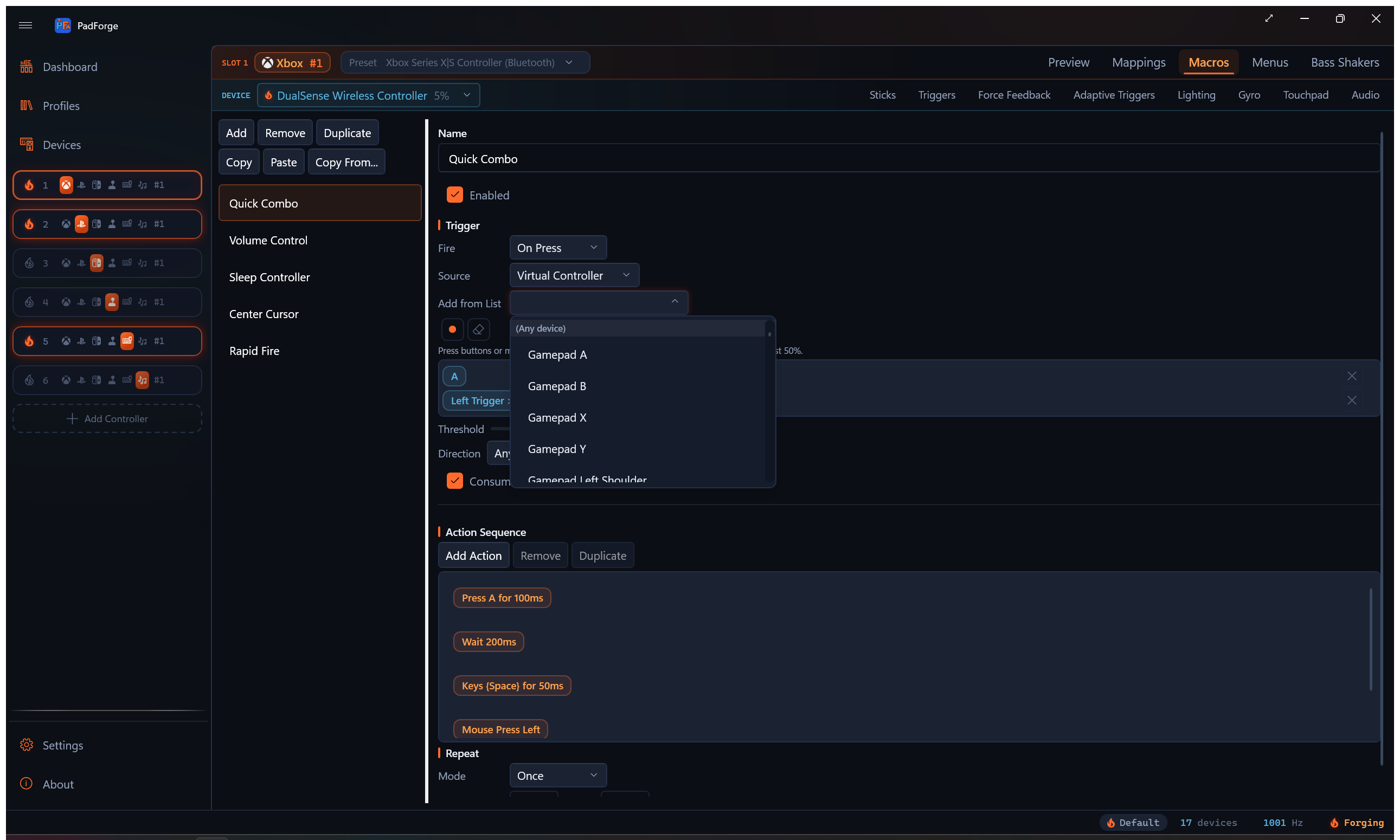Image resolution: width=1400 pixels, height=840 pixels.
Task: Toggle full-screen expand arrow icon
Action: tap(1269, 18)
